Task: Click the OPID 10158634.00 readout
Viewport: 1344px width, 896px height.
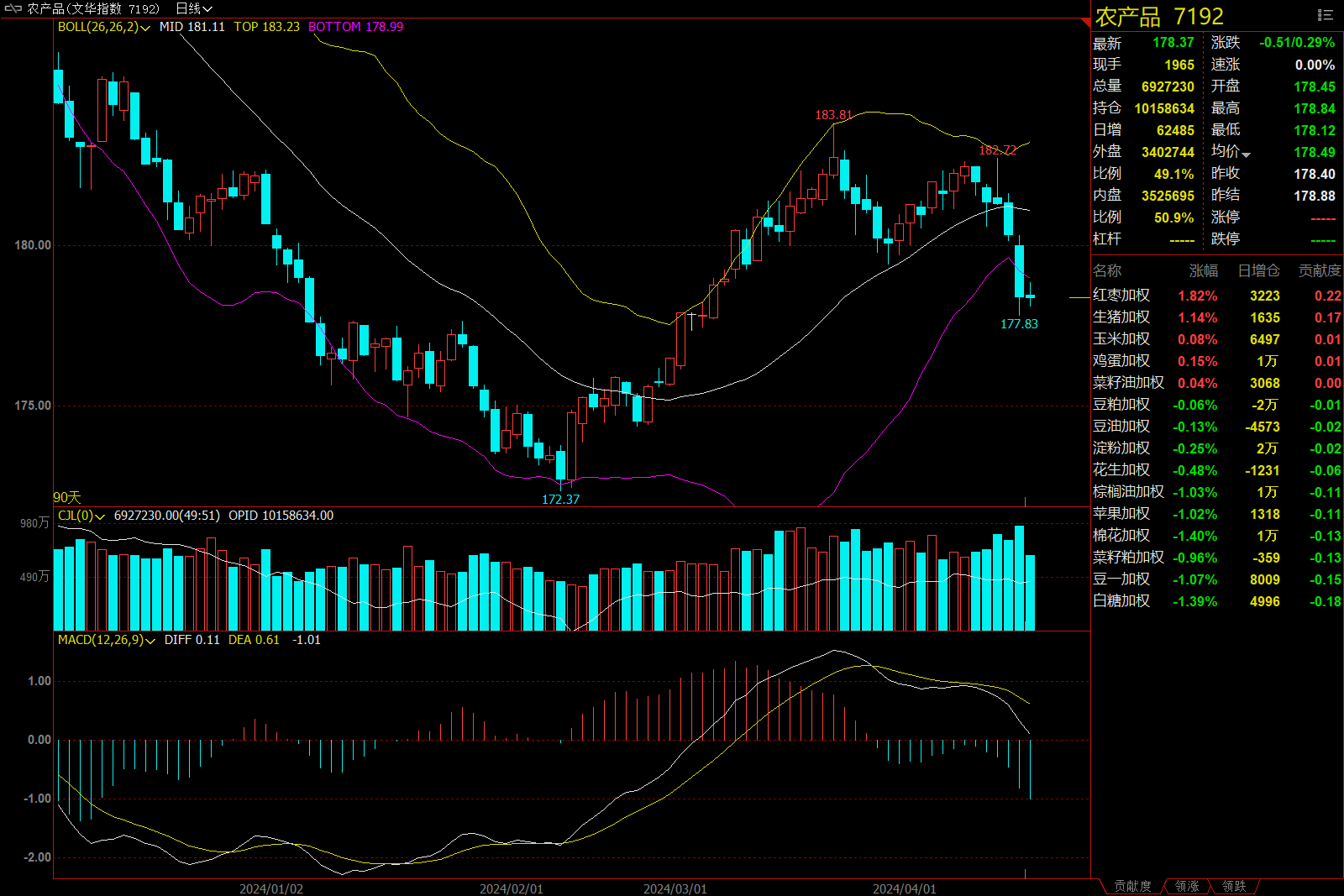Action: (x=281, y=516)
